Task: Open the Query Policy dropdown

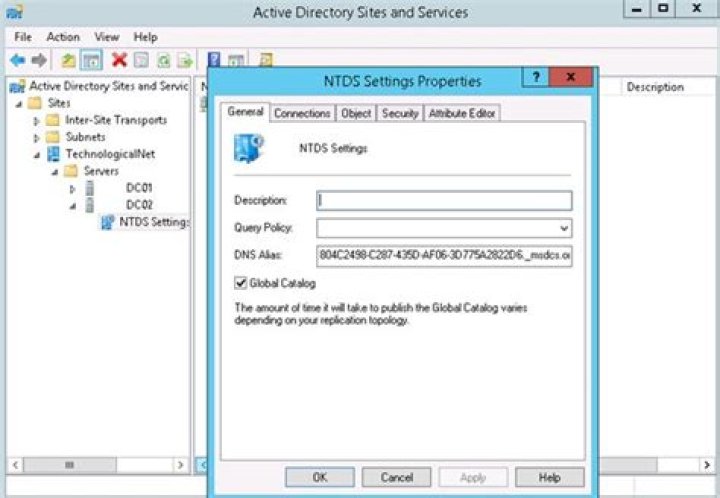Action: (x=564, y=228)
